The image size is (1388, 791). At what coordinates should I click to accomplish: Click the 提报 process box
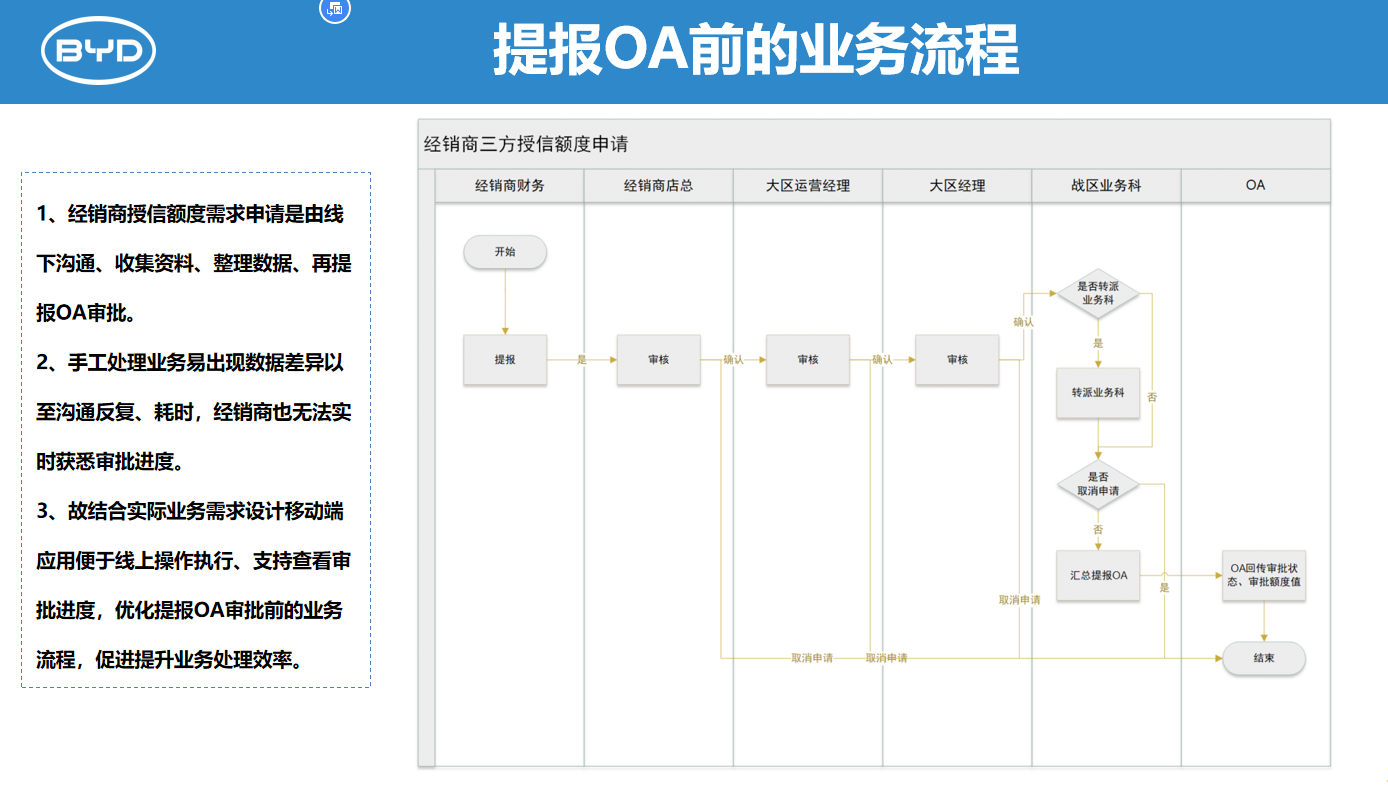(505, 359)
